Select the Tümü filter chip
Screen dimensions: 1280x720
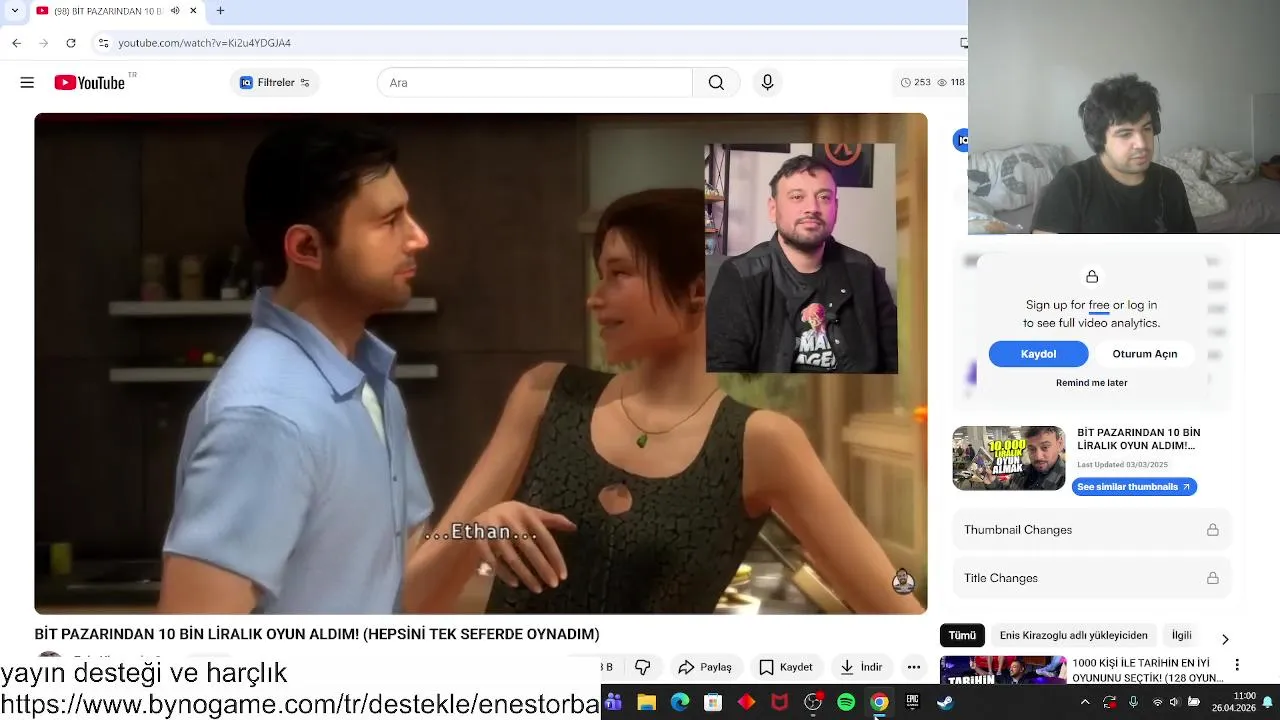[962, 635]
